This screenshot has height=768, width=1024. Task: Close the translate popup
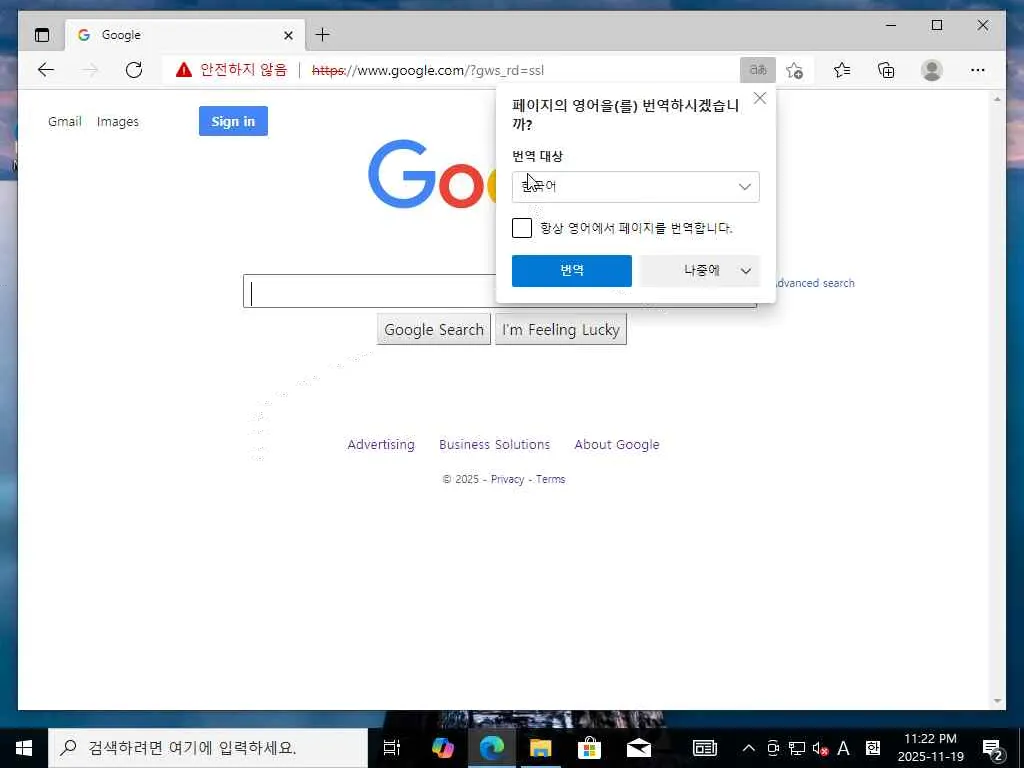(x=760, y=98)
